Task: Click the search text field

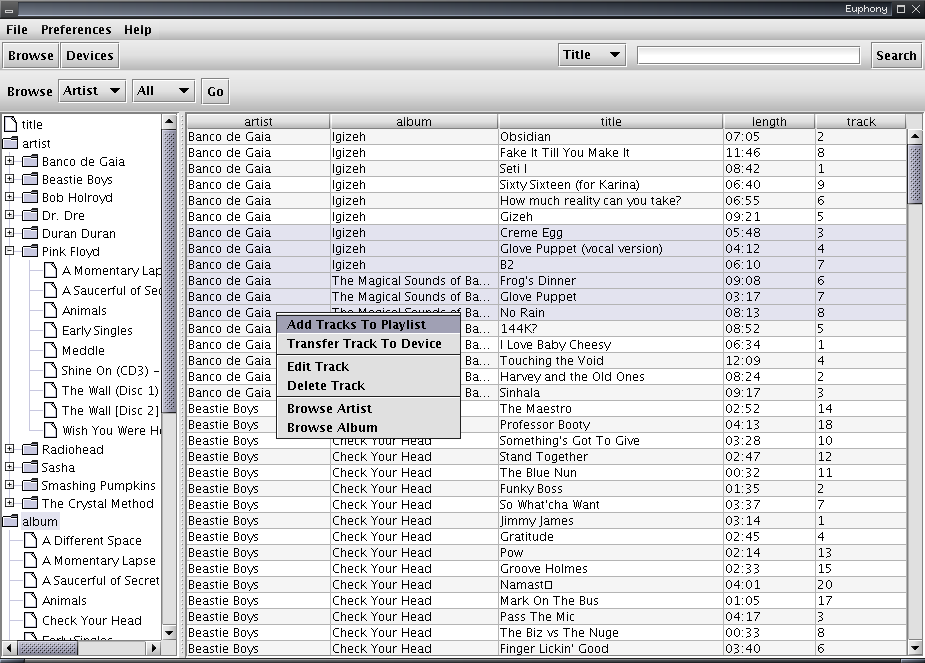Action: pos(748,55)
